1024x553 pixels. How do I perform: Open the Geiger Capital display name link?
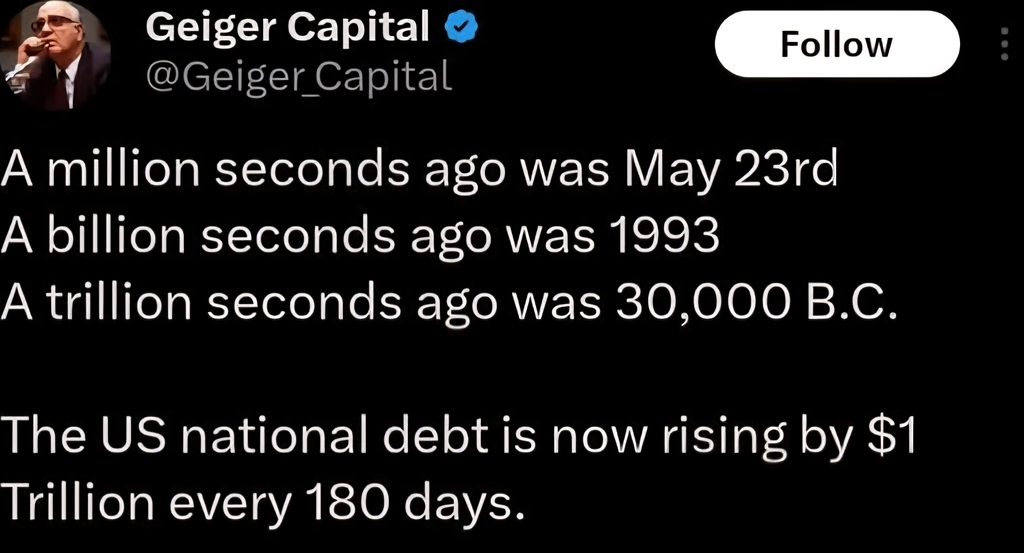coord(287,27)
